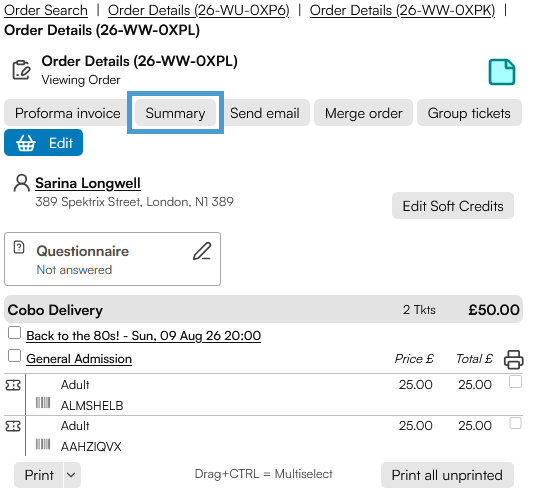Viewport: 544px width, 492px height.
Task: Open Sarina Longwell customer link
Action: [x=88, y=183]
